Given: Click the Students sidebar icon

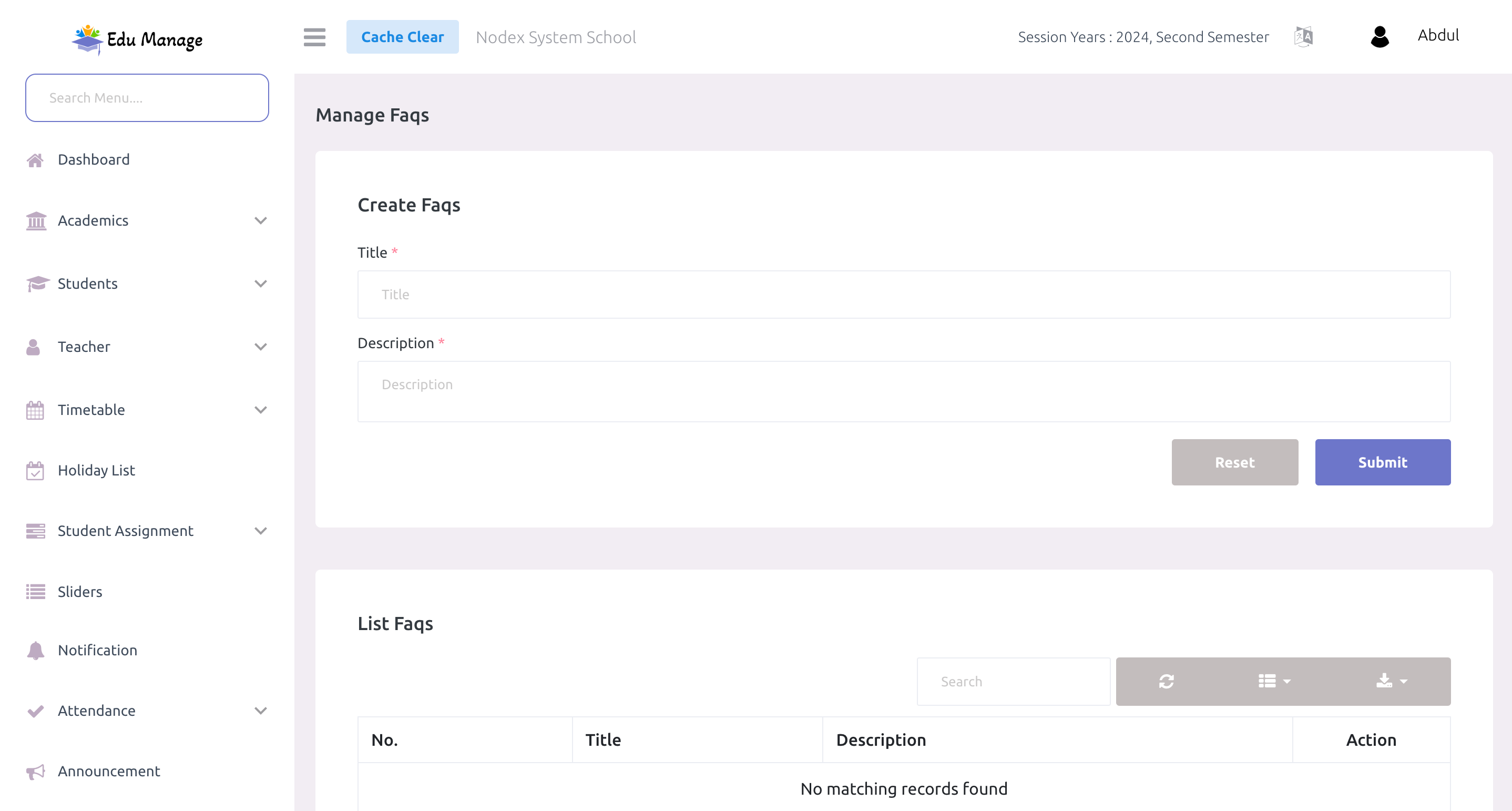Looking at the screenshot, I should [36, 284].
